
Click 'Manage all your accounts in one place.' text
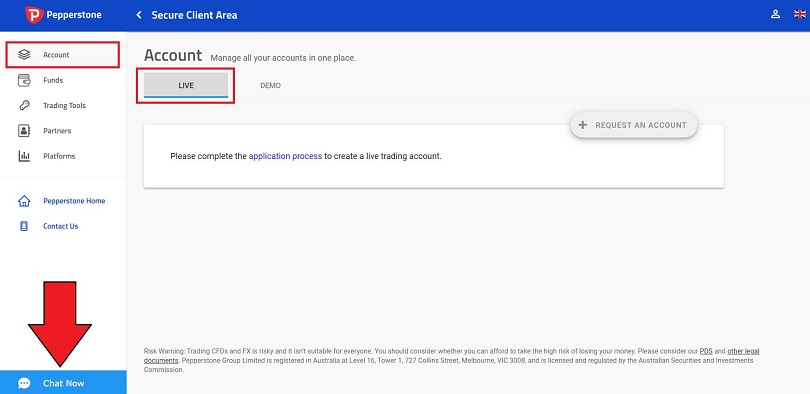point(283,58)
